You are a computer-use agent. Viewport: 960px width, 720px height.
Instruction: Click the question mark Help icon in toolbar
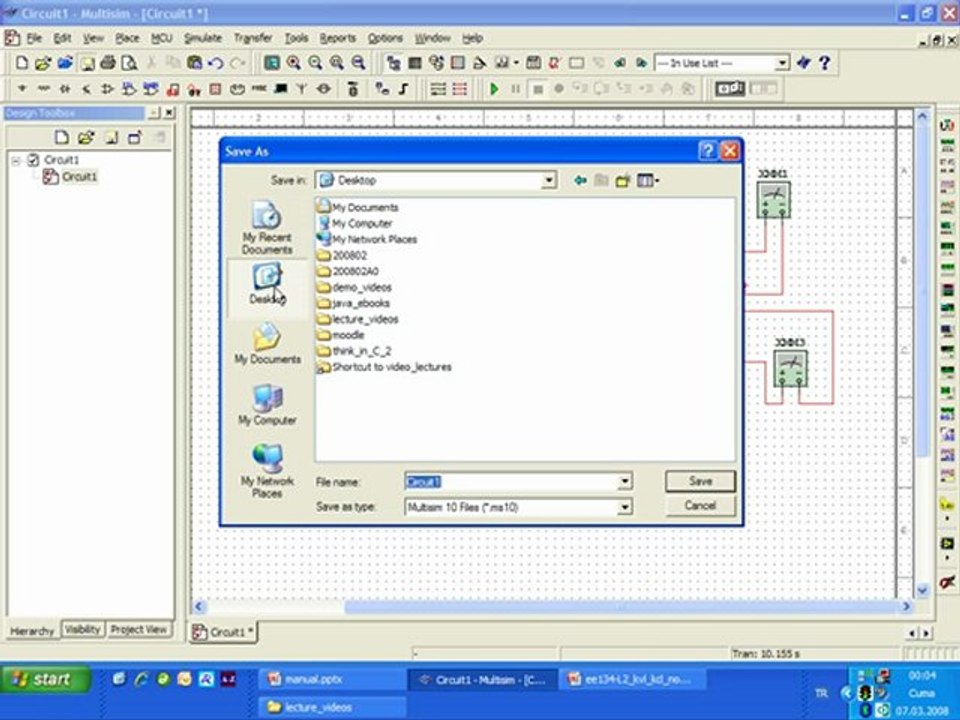825,62
